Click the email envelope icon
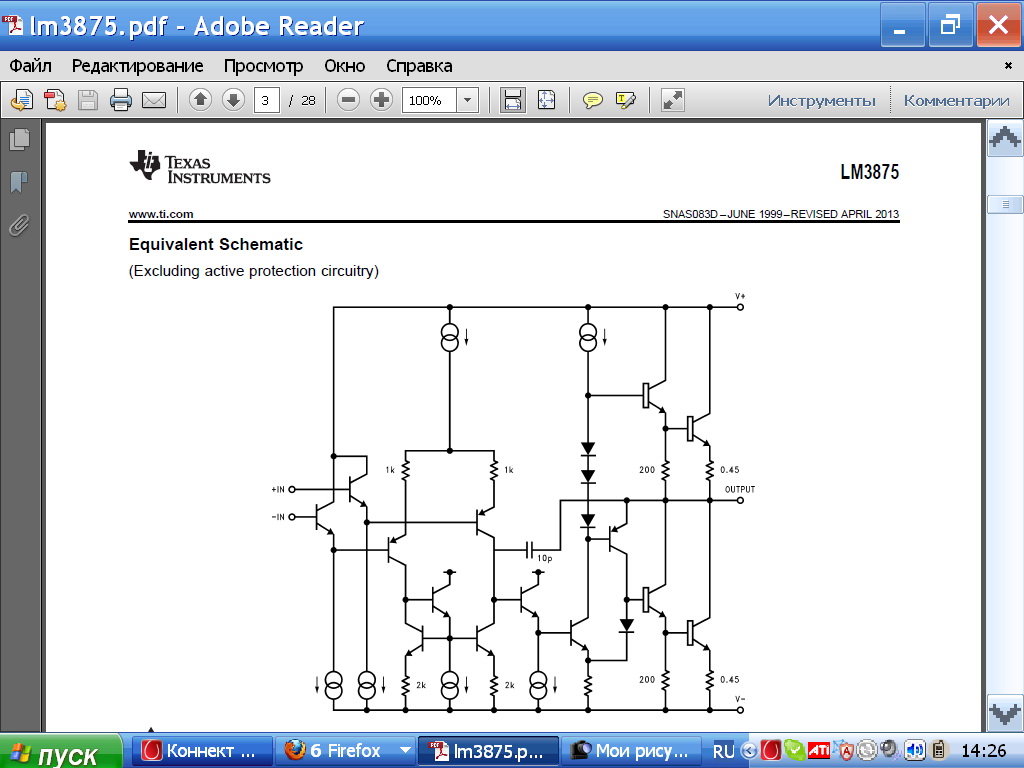 pos(153,100)
